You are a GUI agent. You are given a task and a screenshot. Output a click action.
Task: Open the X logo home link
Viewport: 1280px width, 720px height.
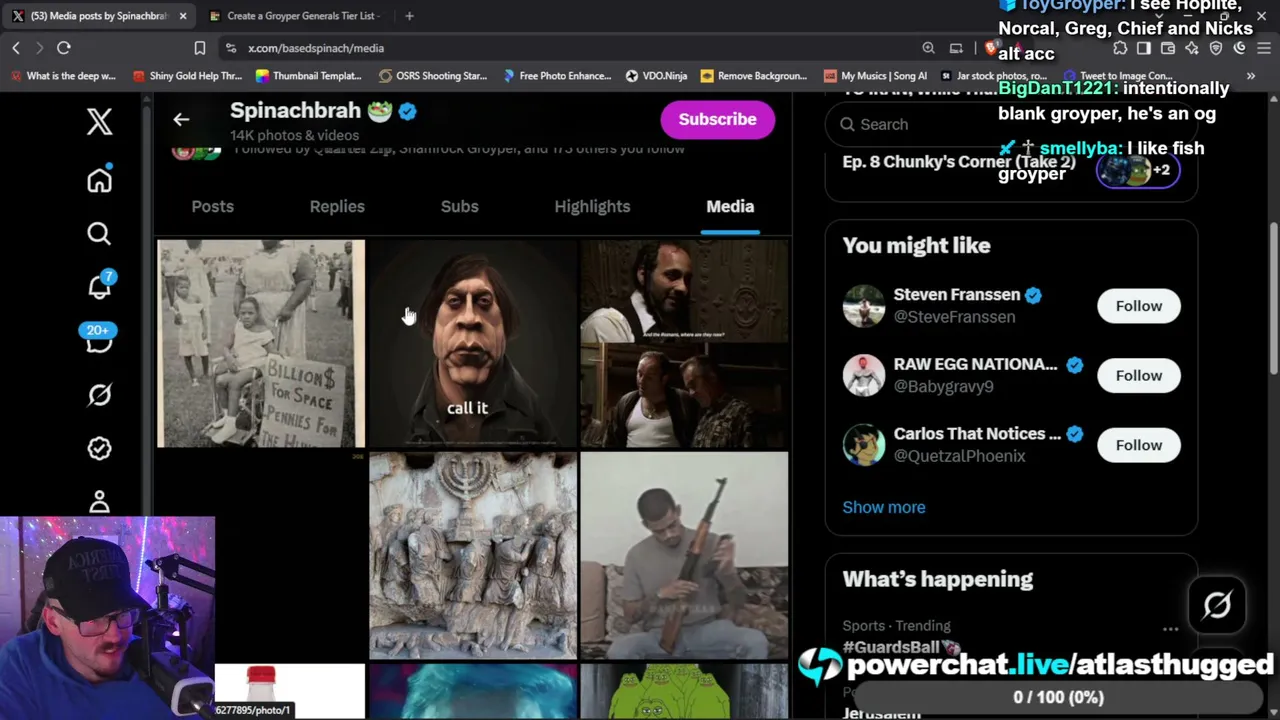99,122
